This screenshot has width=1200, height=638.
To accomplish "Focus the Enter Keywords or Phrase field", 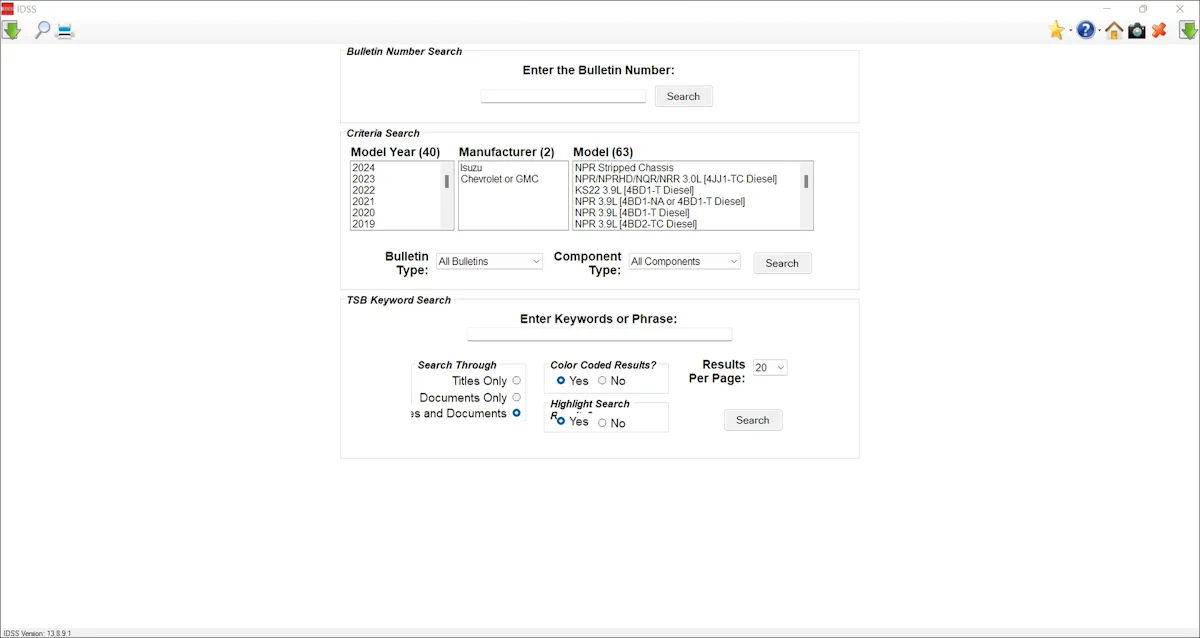I will pyautogui.click(x=599, y=334).
